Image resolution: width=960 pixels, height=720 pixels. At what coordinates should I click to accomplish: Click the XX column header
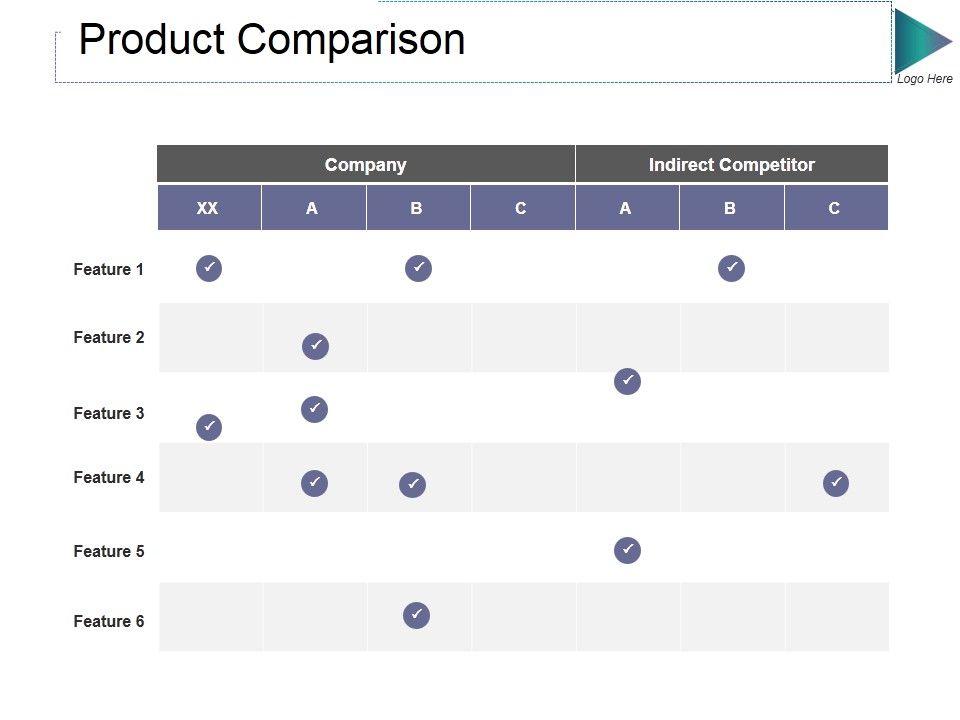tap(208, 208)
